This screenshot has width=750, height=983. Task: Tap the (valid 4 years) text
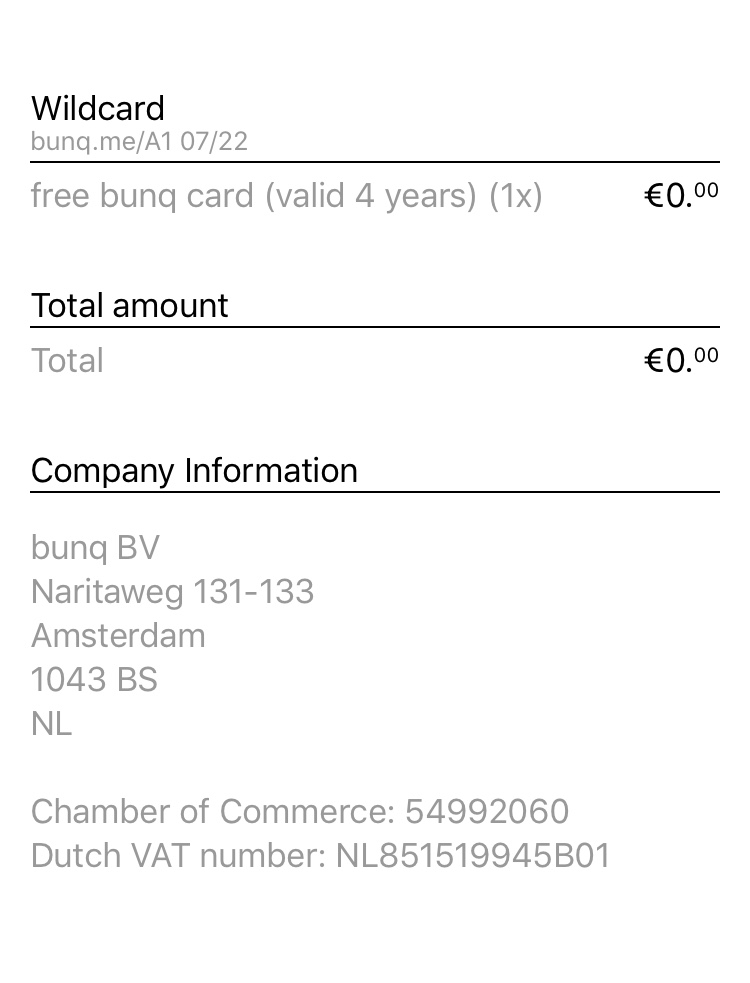coord(371,195)
